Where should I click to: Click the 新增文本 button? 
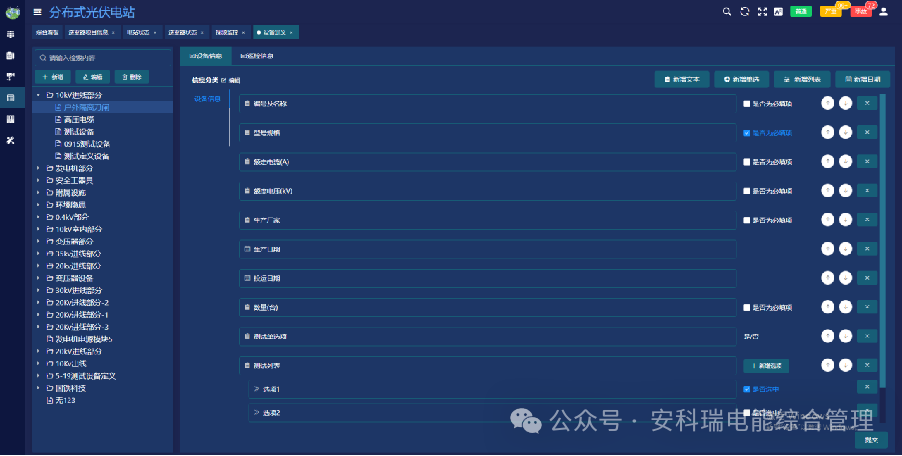pos(682,79)
